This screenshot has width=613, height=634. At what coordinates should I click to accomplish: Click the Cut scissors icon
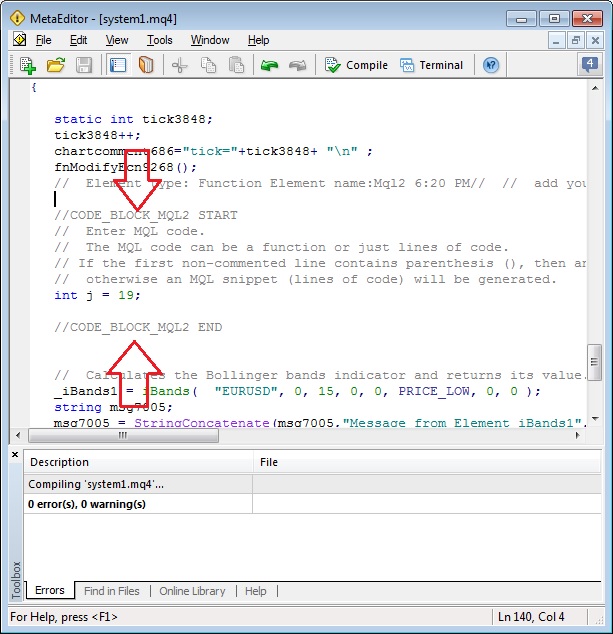pyautogui.click(x=180, y=65)
